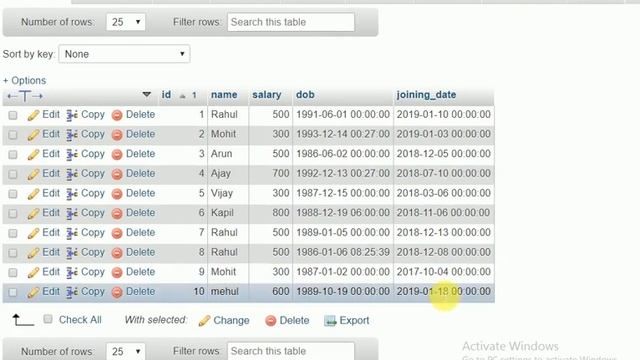Image resolution: width=640 pixels, height=360 pixels.
Task: Click joining date '2018-03-06 00:00:00'
Action: click(444, 193)
